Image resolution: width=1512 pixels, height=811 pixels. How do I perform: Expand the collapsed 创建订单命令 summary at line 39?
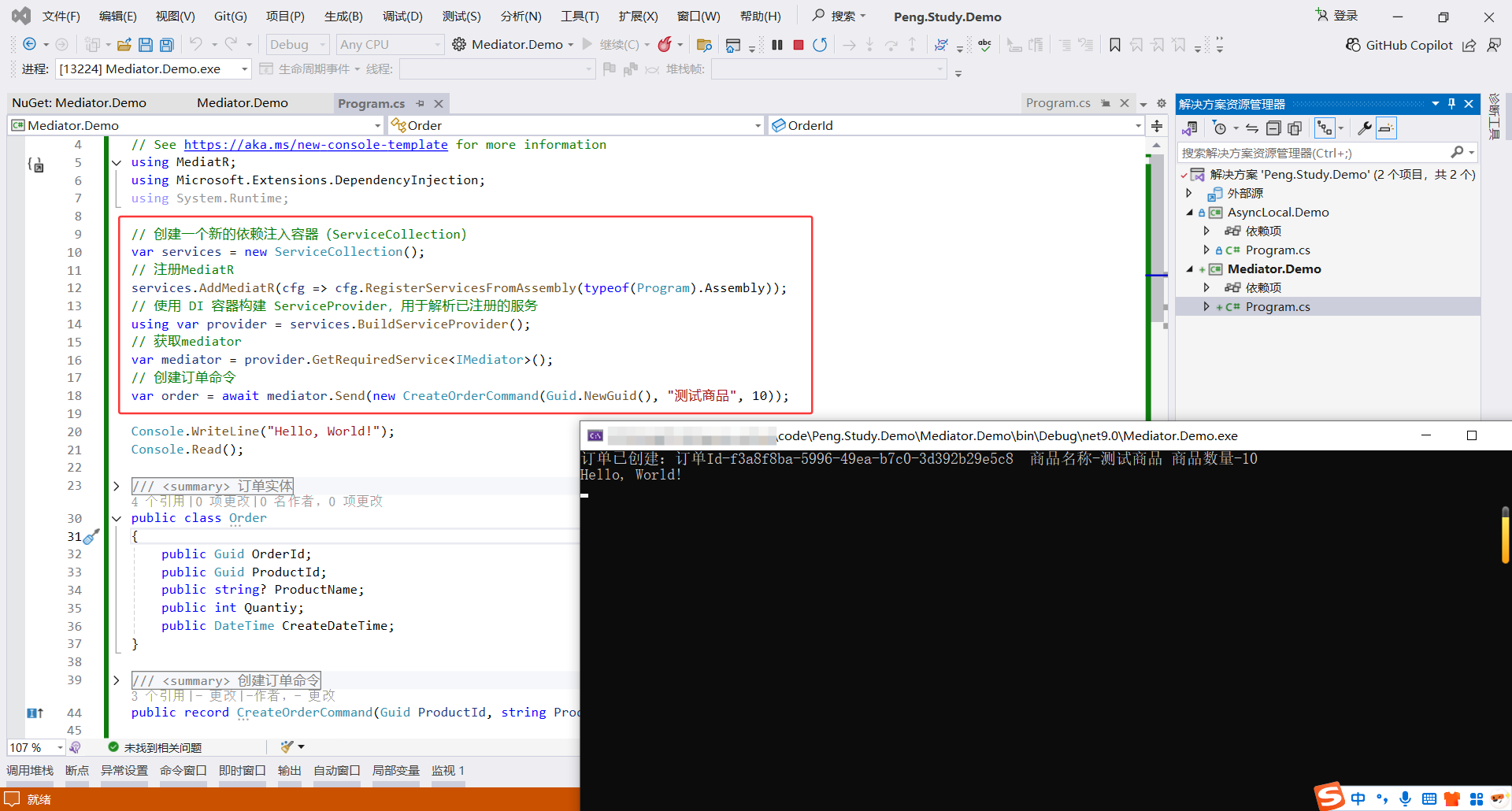117,681
